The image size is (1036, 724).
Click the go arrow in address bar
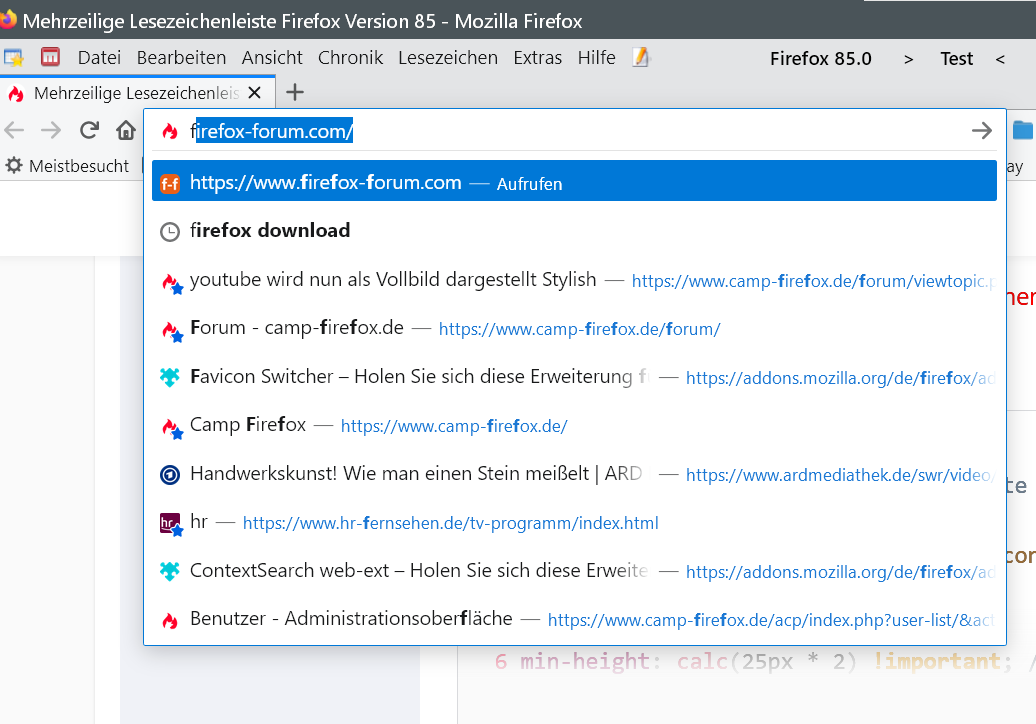[982, 130]
